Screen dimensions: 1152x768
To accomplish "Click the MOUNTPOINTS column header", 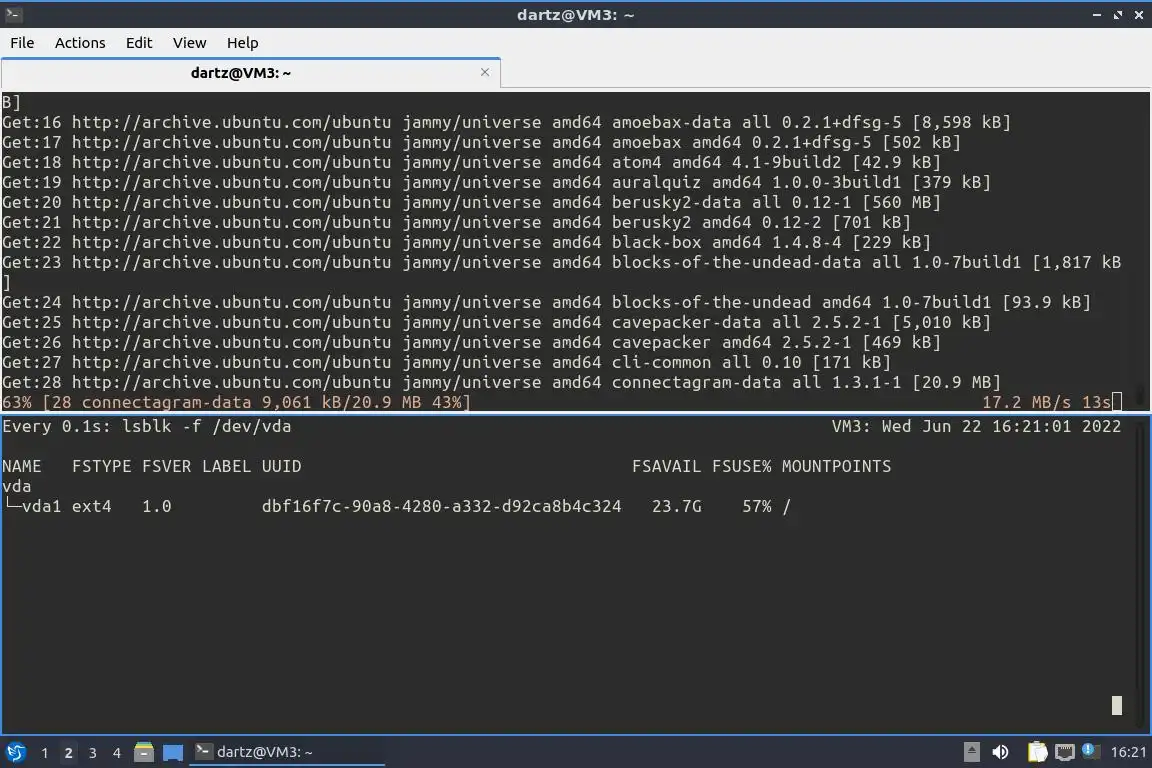I will [x=836, y=466].
